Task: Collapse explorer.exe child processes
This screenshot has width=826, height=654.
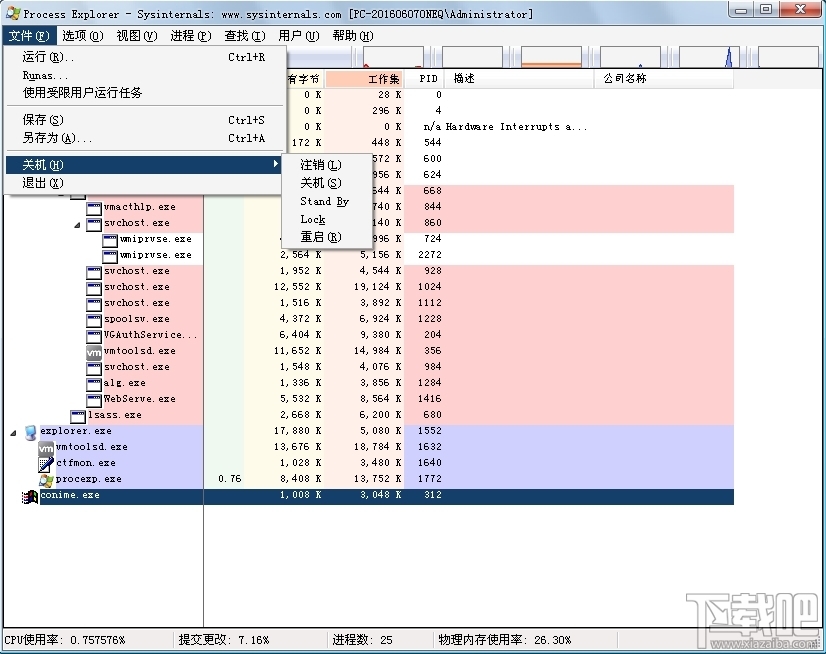Action: 11,431
